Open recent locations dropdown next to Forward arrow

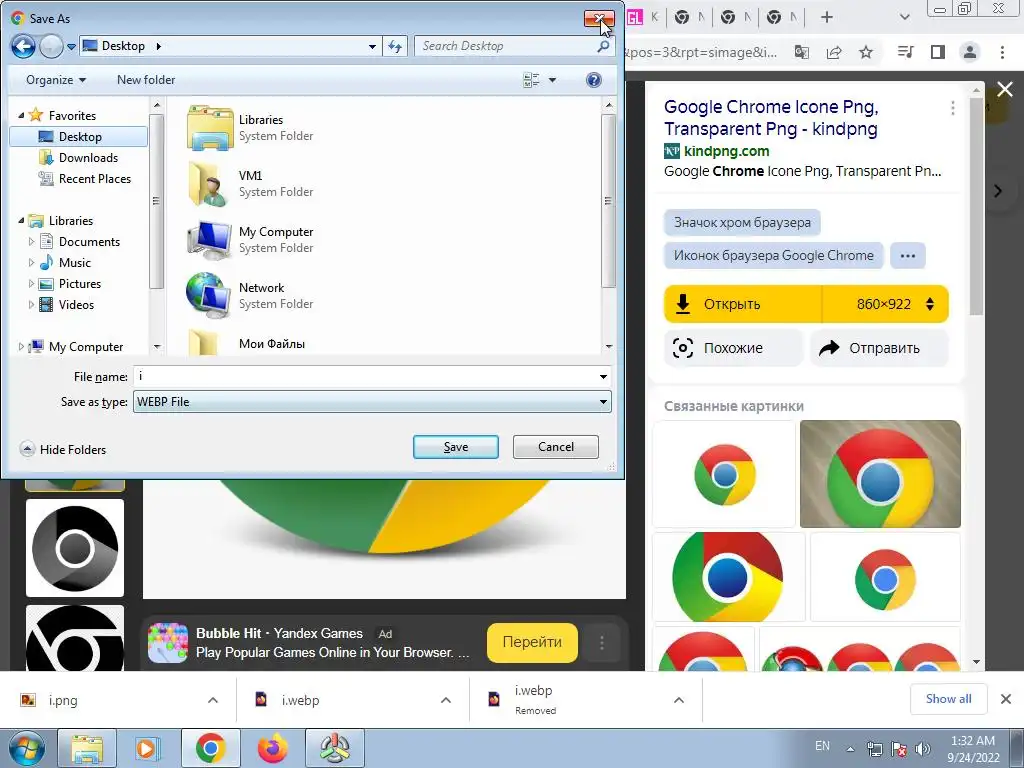(71, 47)
